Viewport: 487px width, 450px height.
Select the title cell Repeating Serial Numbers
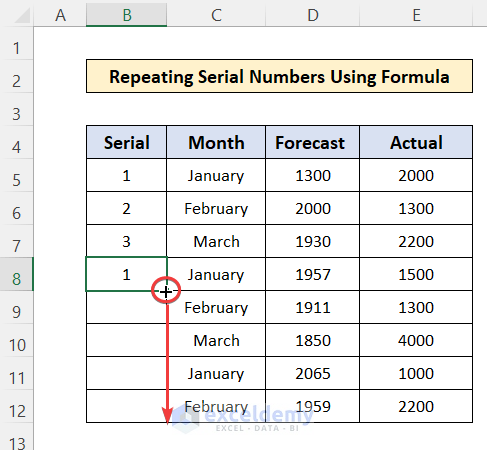click(x=279, y=76)
